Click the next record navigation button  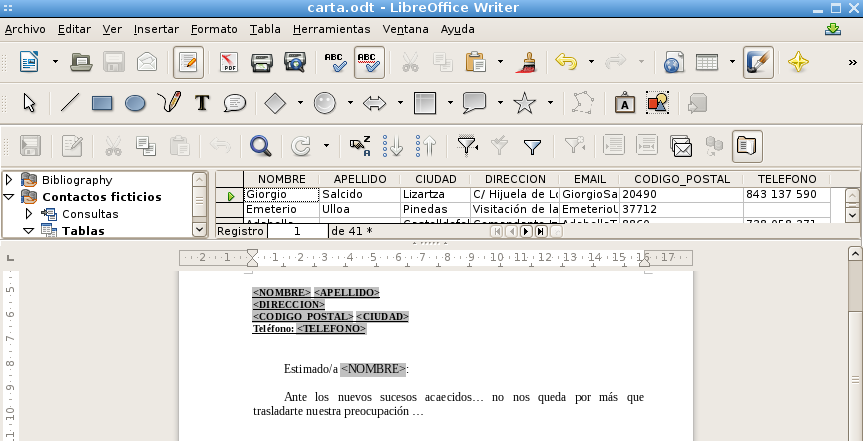525,231
